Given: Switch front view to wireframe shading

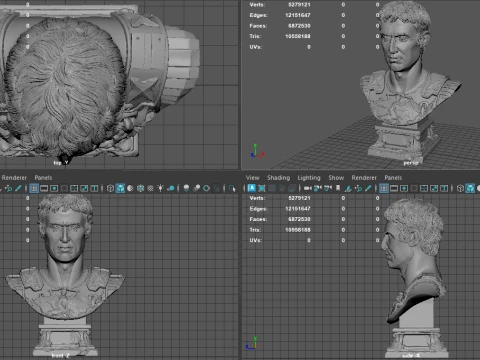Looking at the screenshot, I should click(110, 189).
